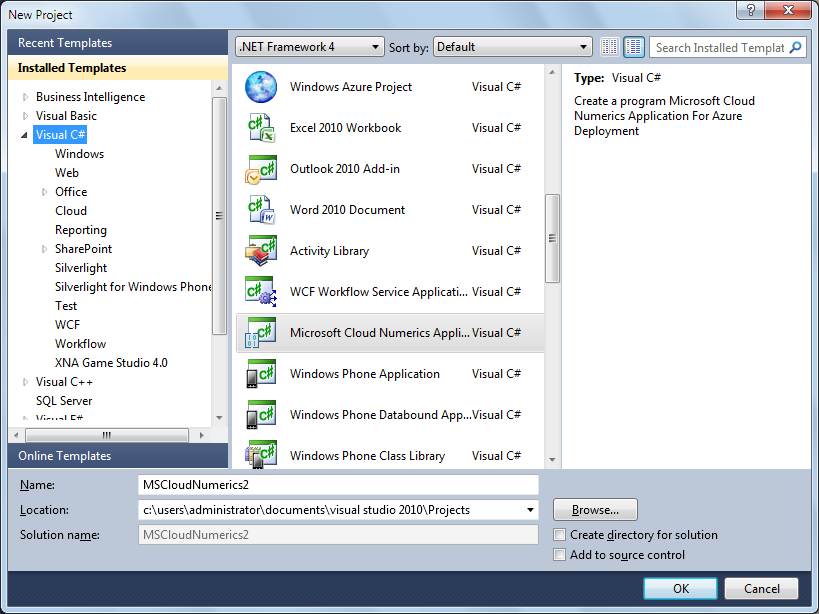Open the .NET Framework 4 dropdown
The width and height of the screenshot is (819, 614).
click(x=310, y=47)
